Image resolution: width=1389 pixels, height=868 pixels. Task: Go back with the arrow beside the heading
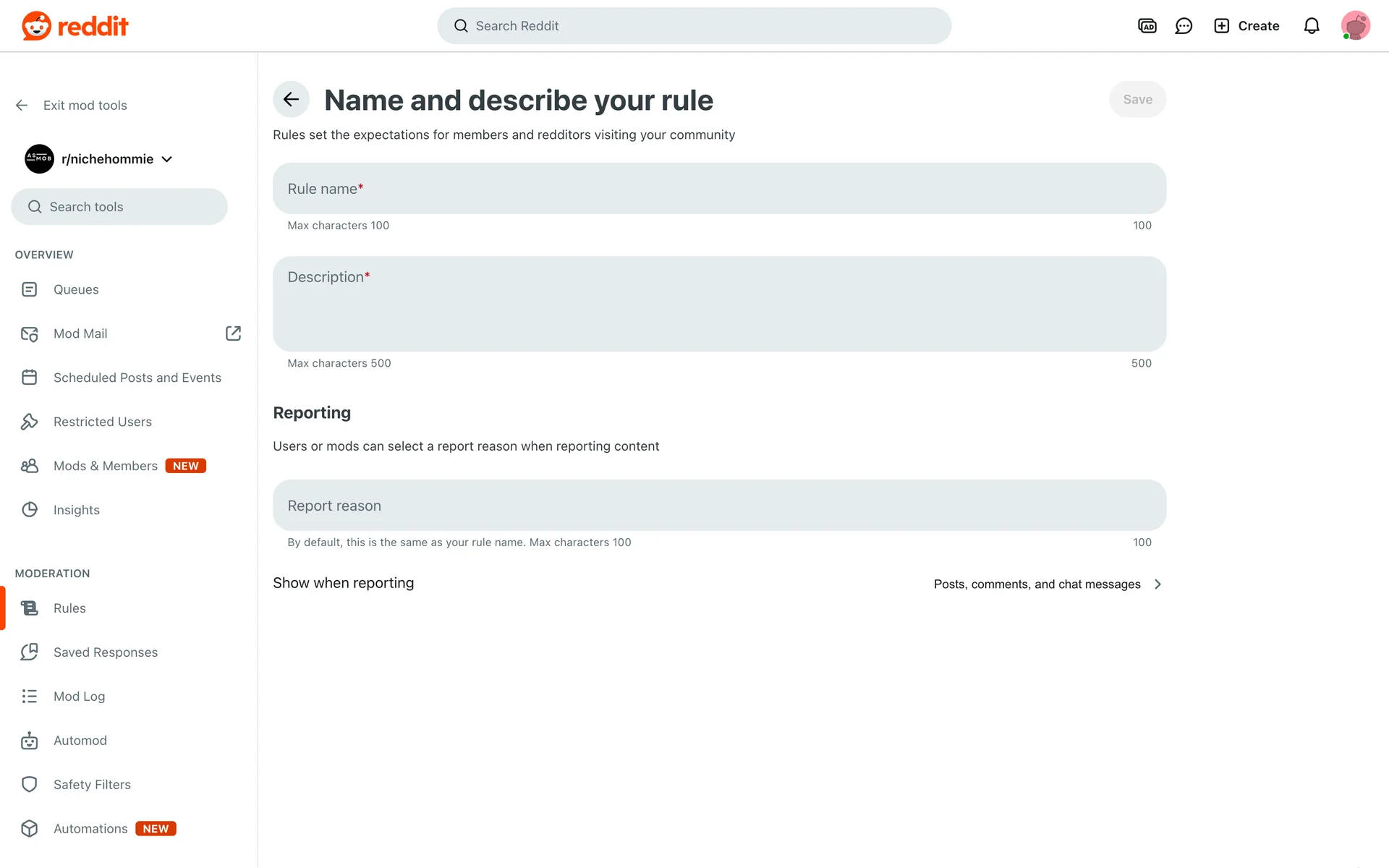click(291, 100)
